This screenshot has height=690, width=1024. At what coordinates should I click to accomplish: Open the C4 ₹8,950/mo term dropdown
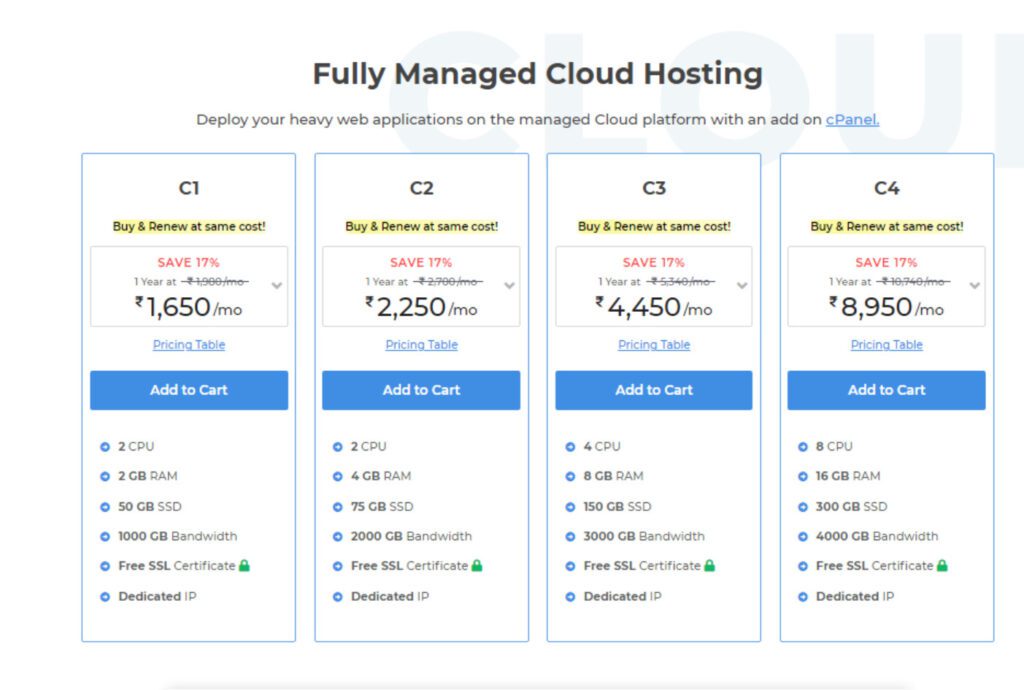click(x=974, y=286)
